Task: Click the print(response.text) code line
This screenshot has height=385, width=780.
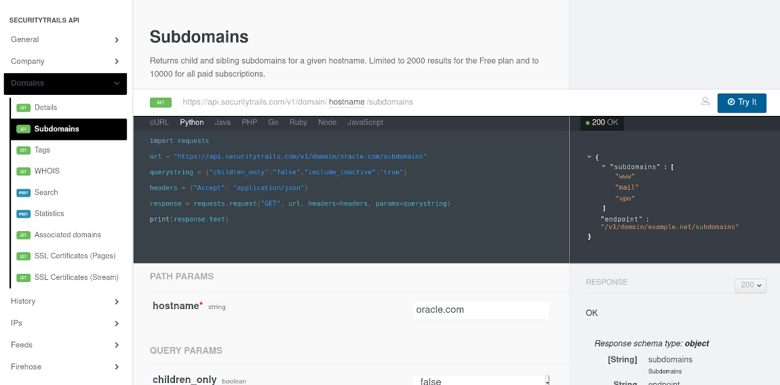Action: [x=189, y=219]
